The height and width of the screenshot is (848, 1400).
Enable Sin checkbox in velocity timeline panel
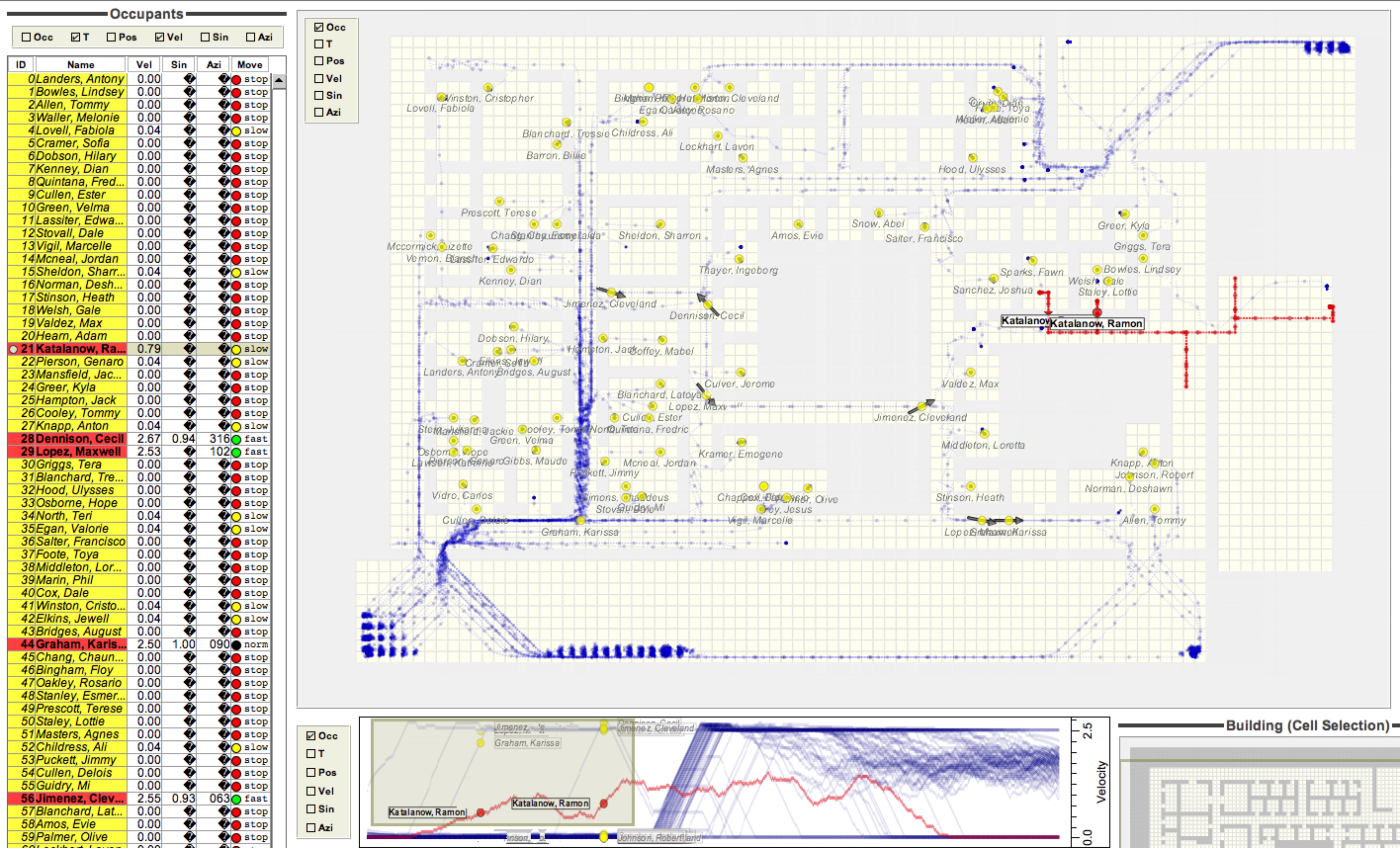311,809
